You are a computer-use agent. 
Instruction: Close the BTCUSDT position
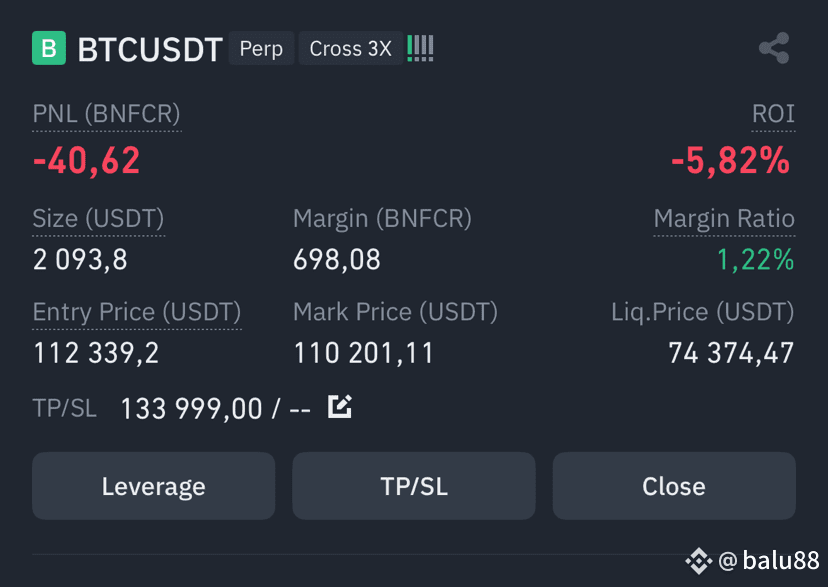click(x=674, y=486)
